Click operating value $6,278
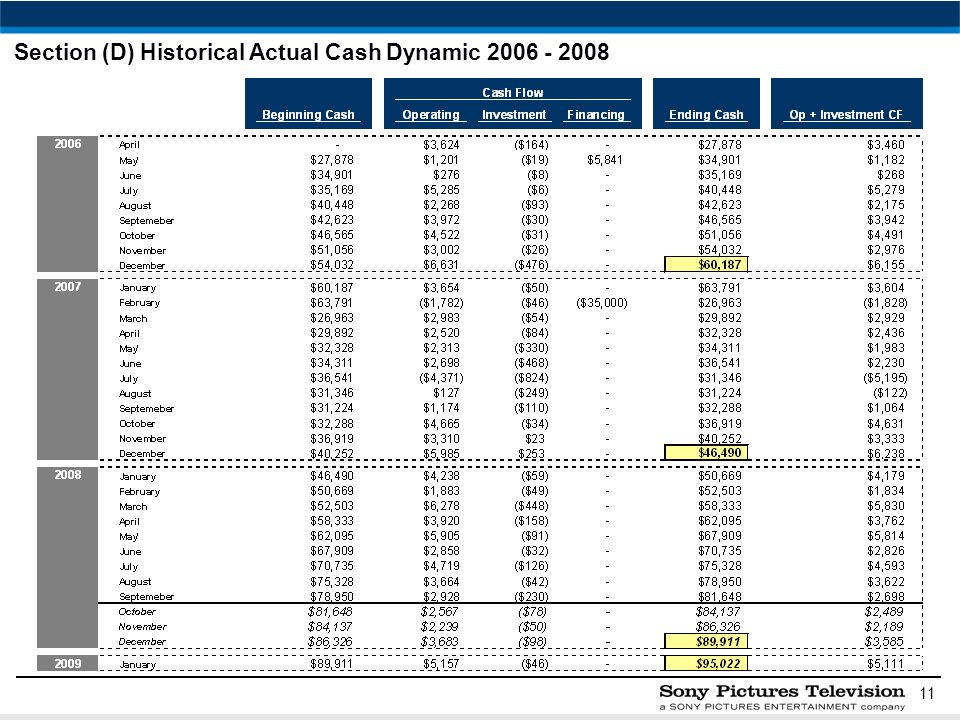The image size is (960, 720). [441, 506]
